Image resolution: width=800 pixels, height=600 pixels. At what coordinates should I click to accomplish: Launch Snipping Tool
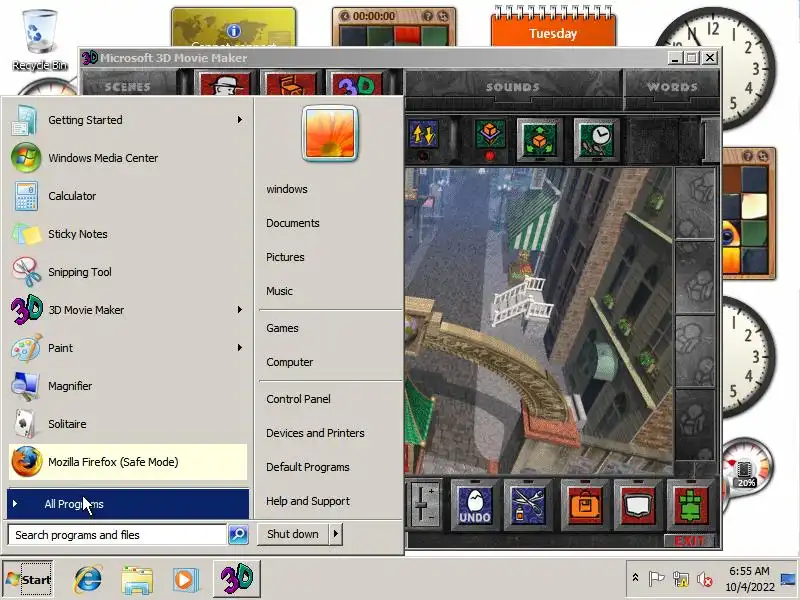(x=128, y=272)
